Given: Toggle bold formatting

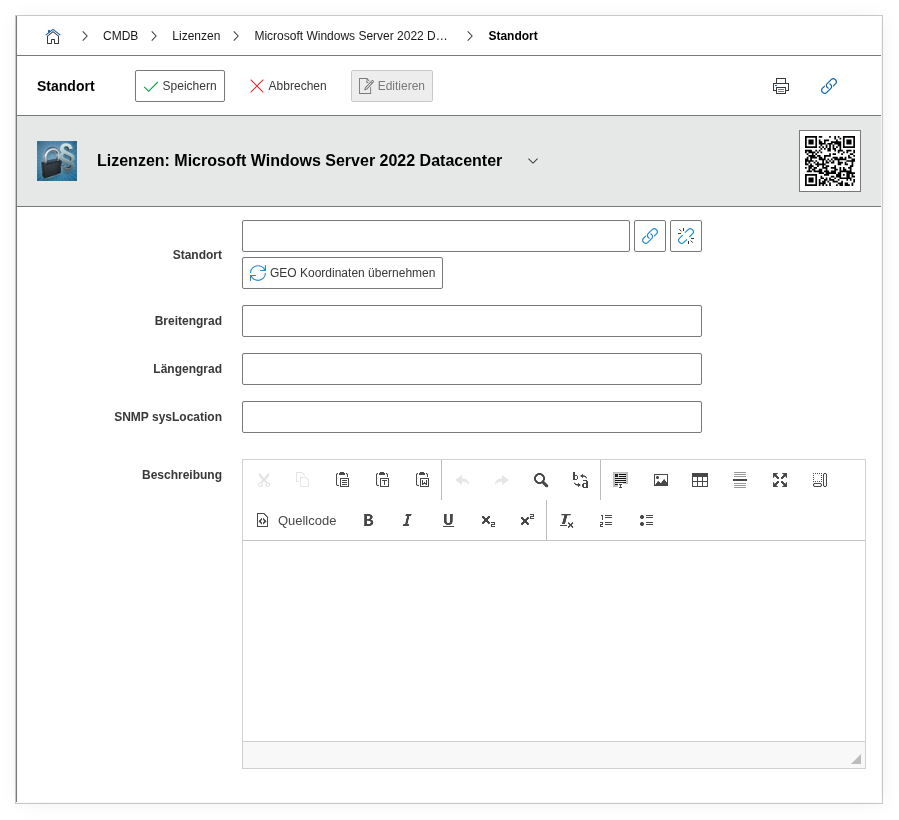Looking at the screenshot, I should [x=368, y=520].
